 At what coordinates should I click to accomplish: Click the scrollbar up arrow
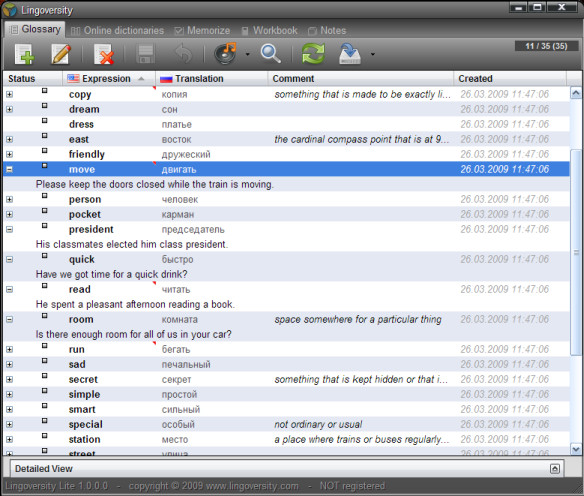tap(576, 93)
